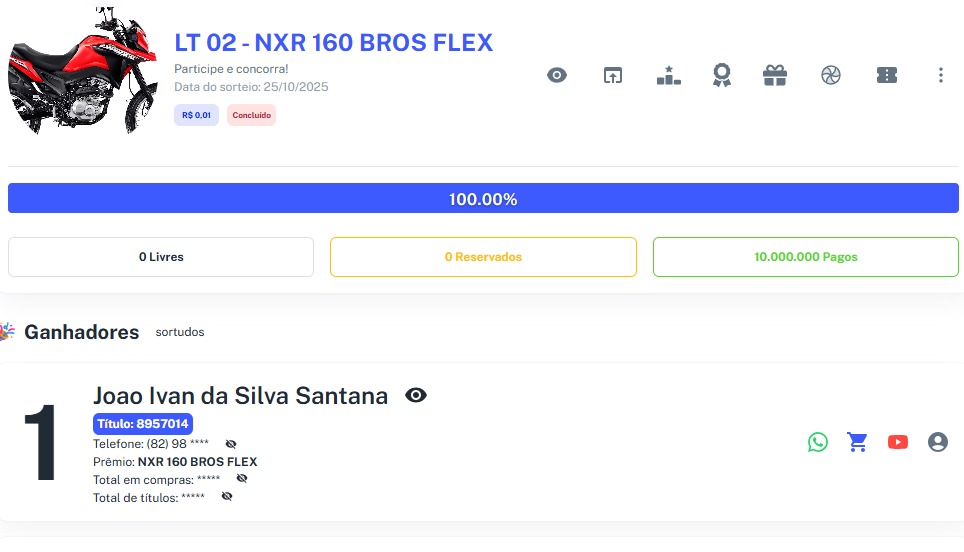Unhide the total de títulos value
964x552 pixels.
(x=227, y=496)
